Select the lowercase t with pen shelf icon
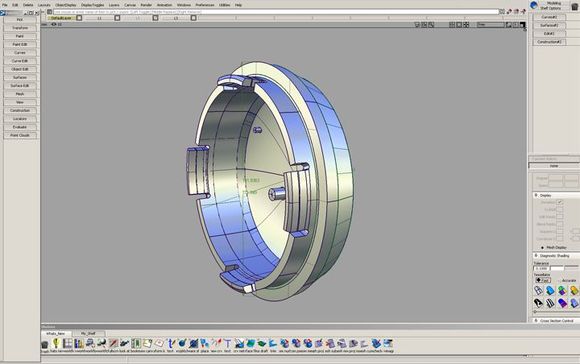This screenshot has width=580, height=364. tap(171, 344)
